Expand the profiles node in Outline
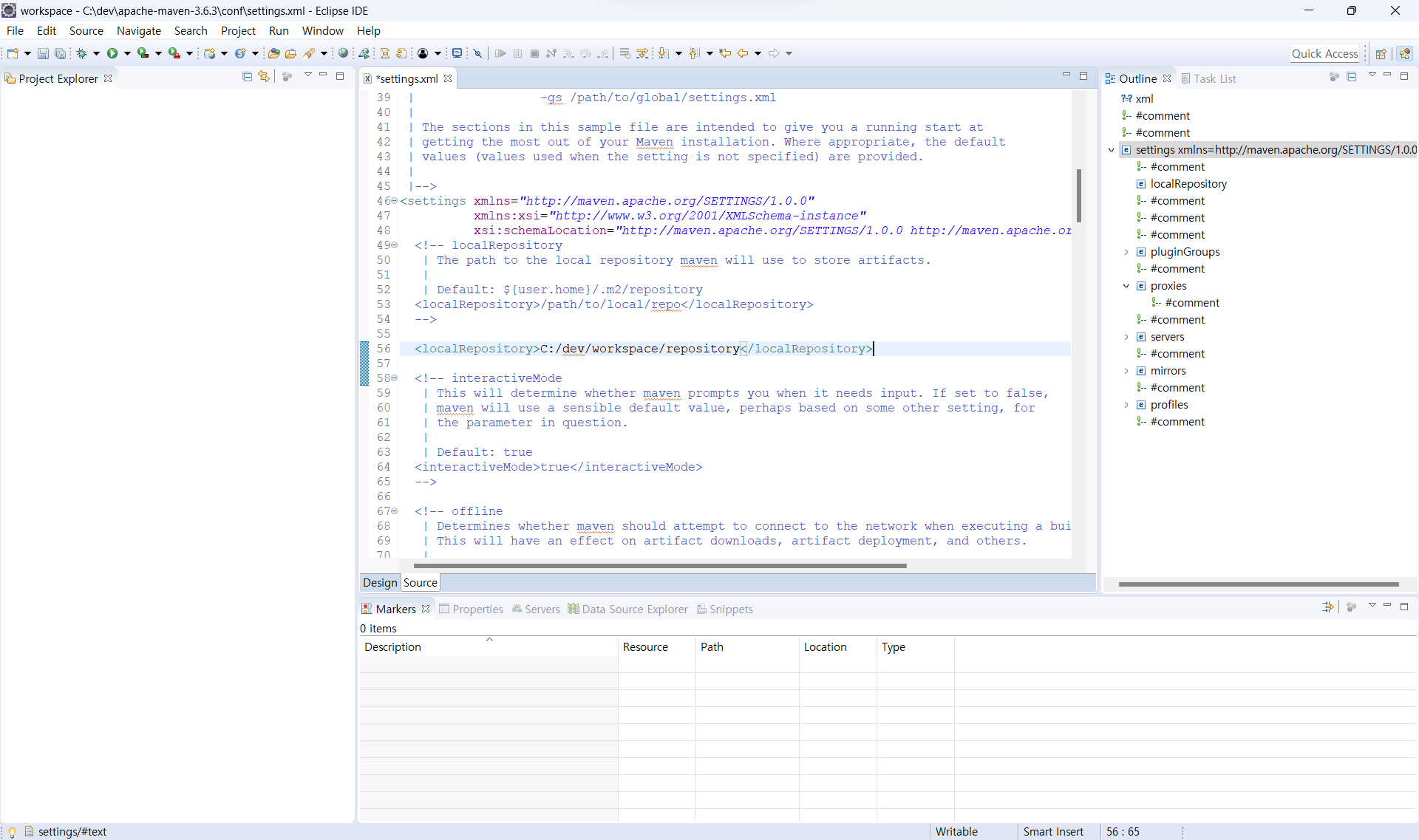This screenshot has width=1419, height=840. (1126, 405)
